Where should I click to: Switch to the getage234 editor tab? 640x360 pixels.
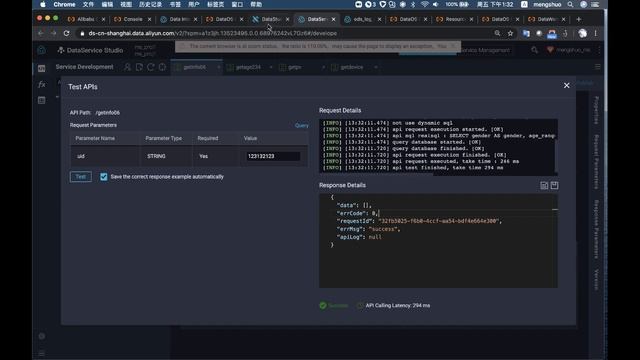pos(248,67)
